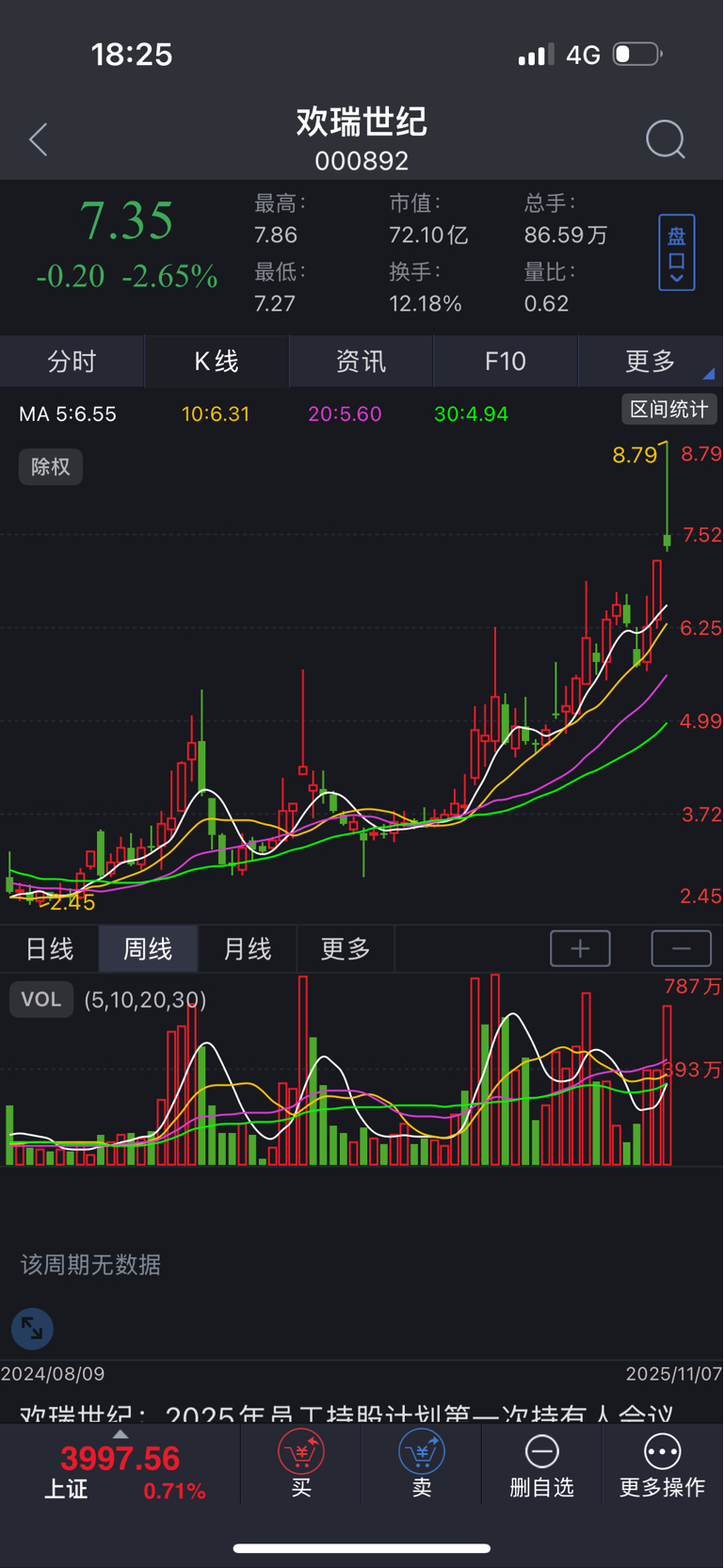Tap the 该周期无数据 message
Viewport: 724px width, 1568px height.
[x=91, y=1264]
